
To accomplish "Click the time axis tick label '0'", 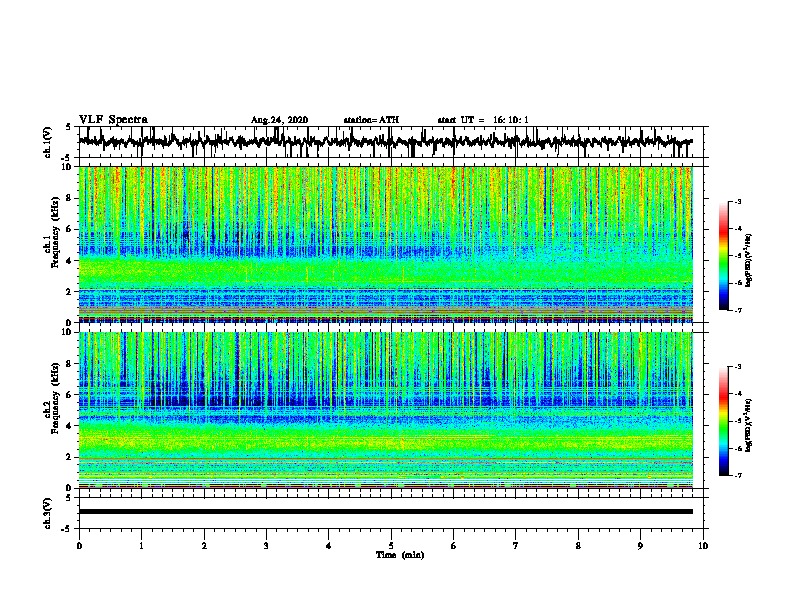I will 79,546.
